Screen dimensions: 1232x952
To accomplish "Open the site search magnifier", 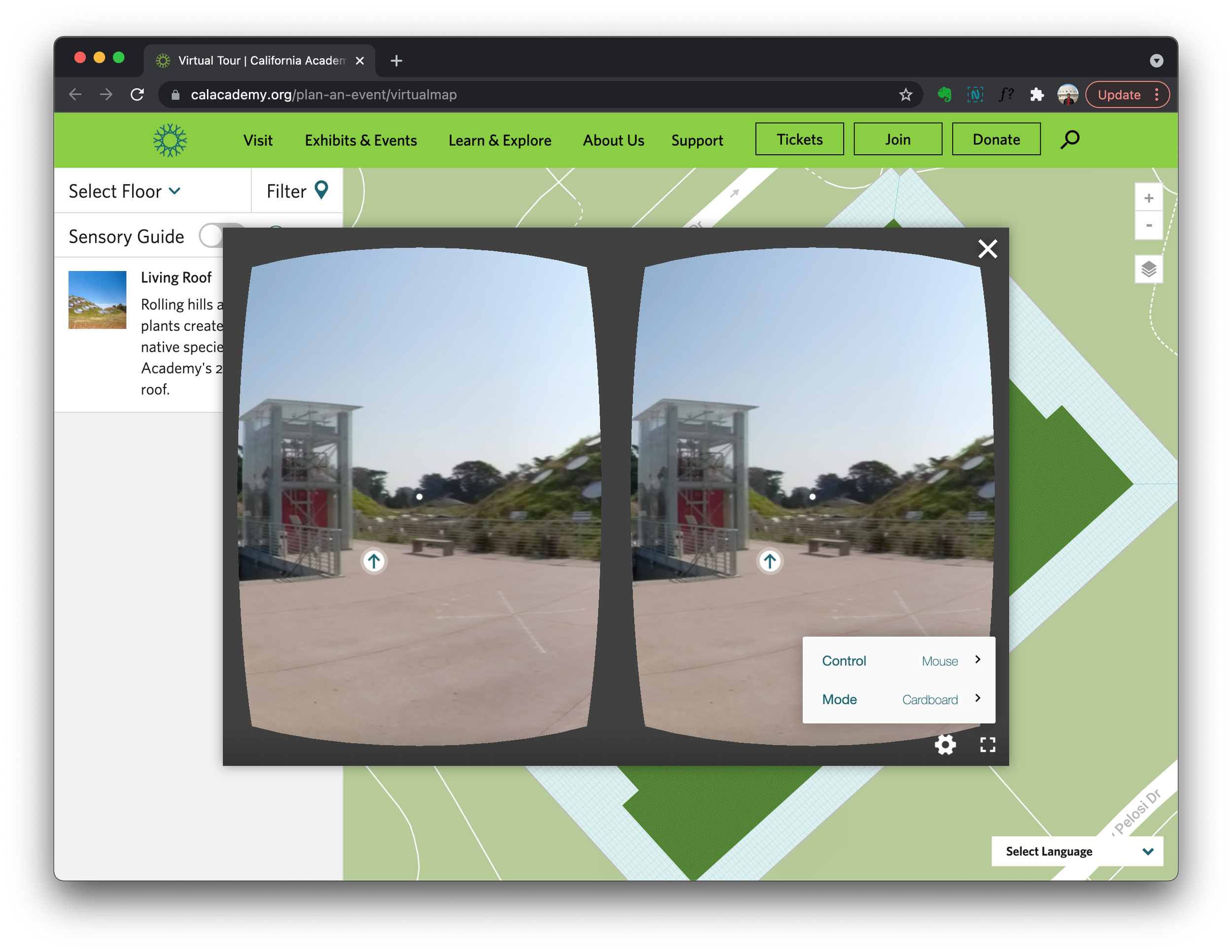I will [x=1069, y=139].
